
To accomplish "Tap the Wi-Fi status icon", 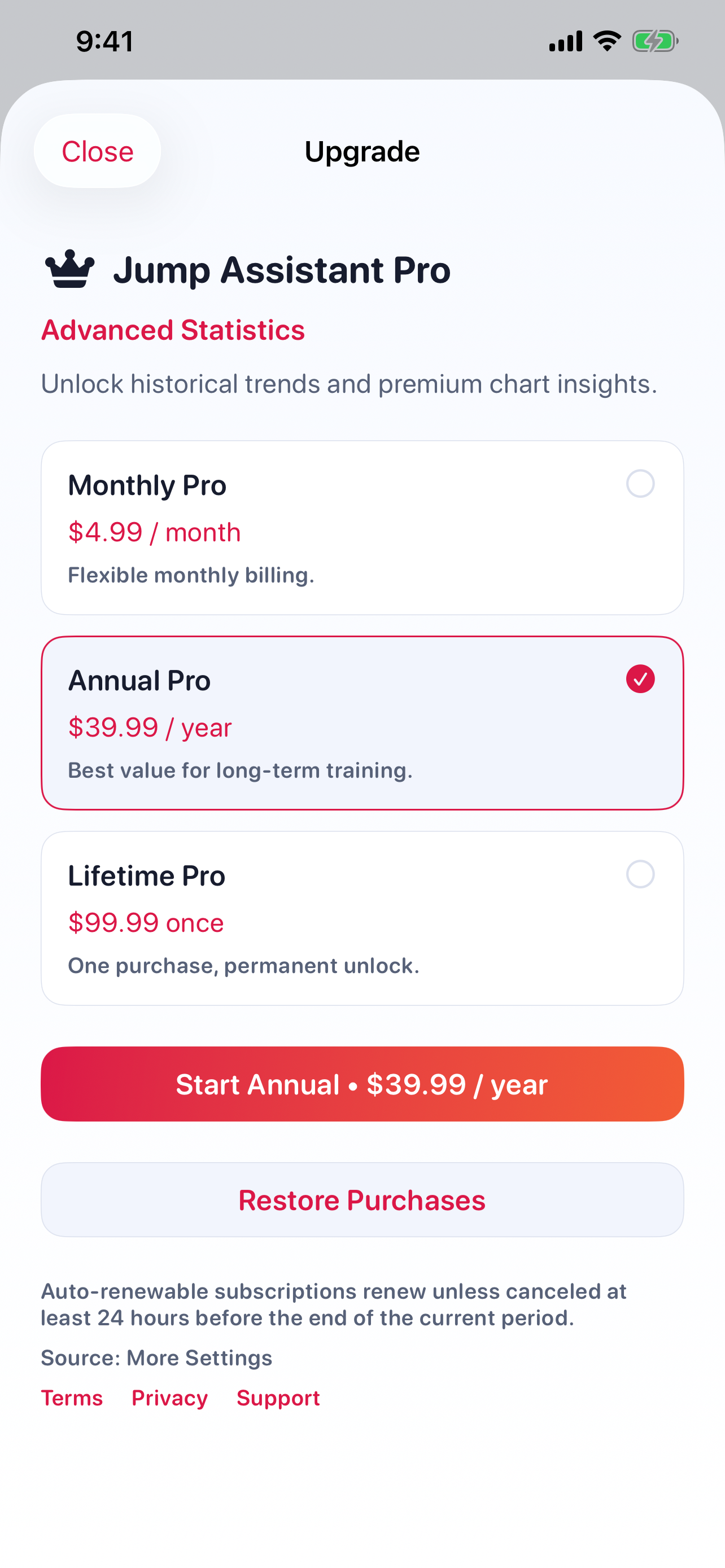I will 607,41.
